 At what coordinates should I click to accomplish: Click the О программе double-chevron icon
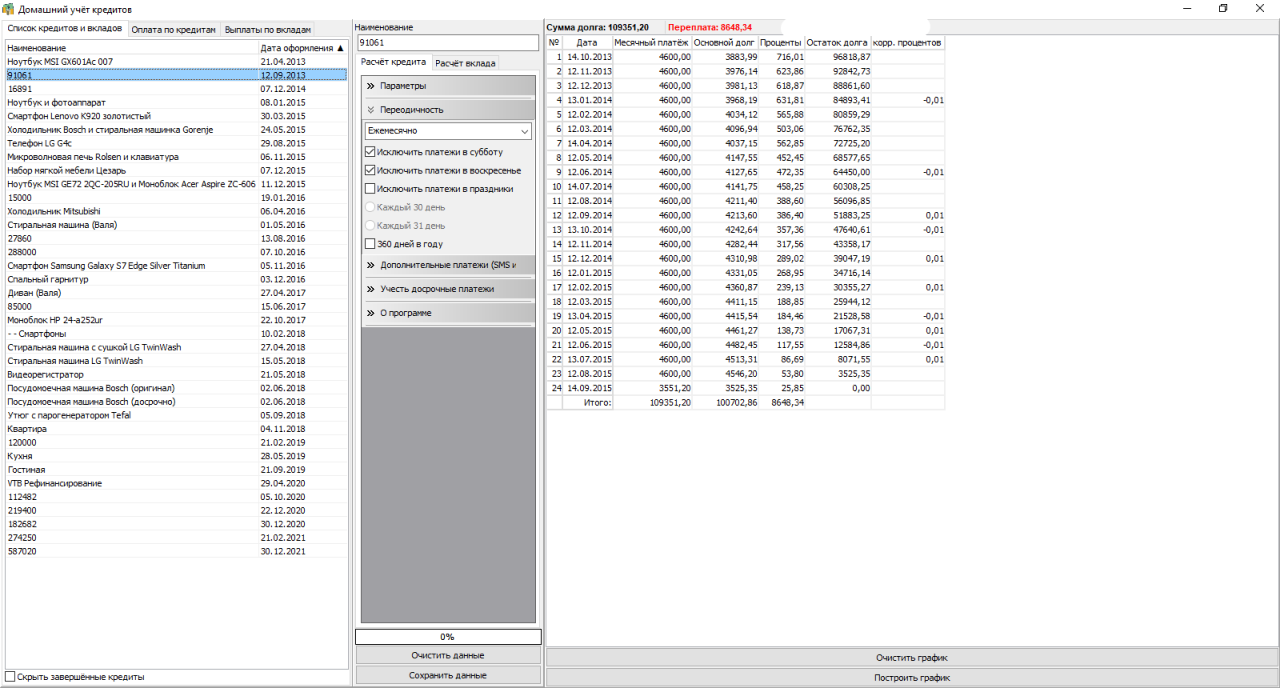point(370,313)
